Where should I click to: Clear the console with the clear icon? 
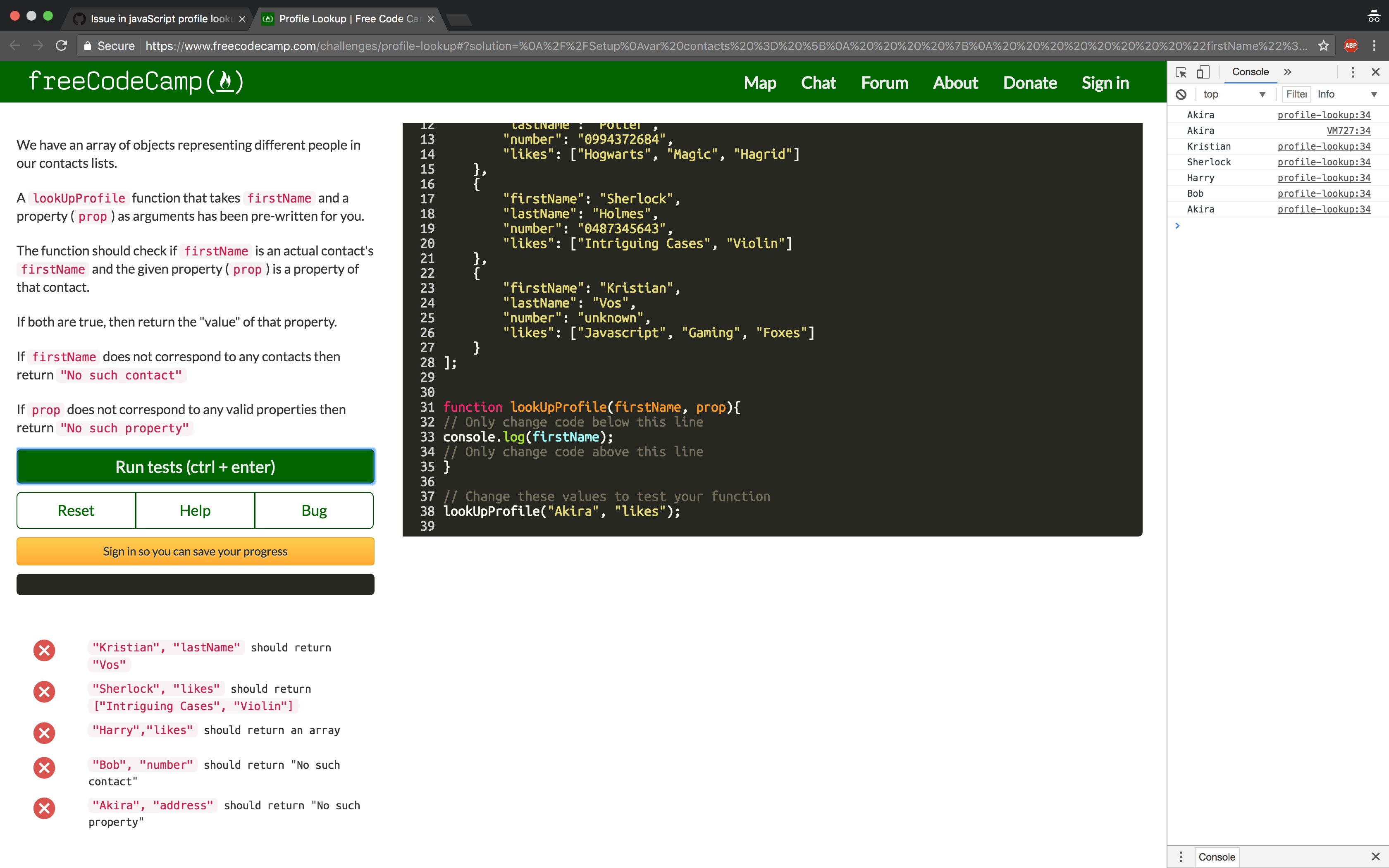[1181, 93]
